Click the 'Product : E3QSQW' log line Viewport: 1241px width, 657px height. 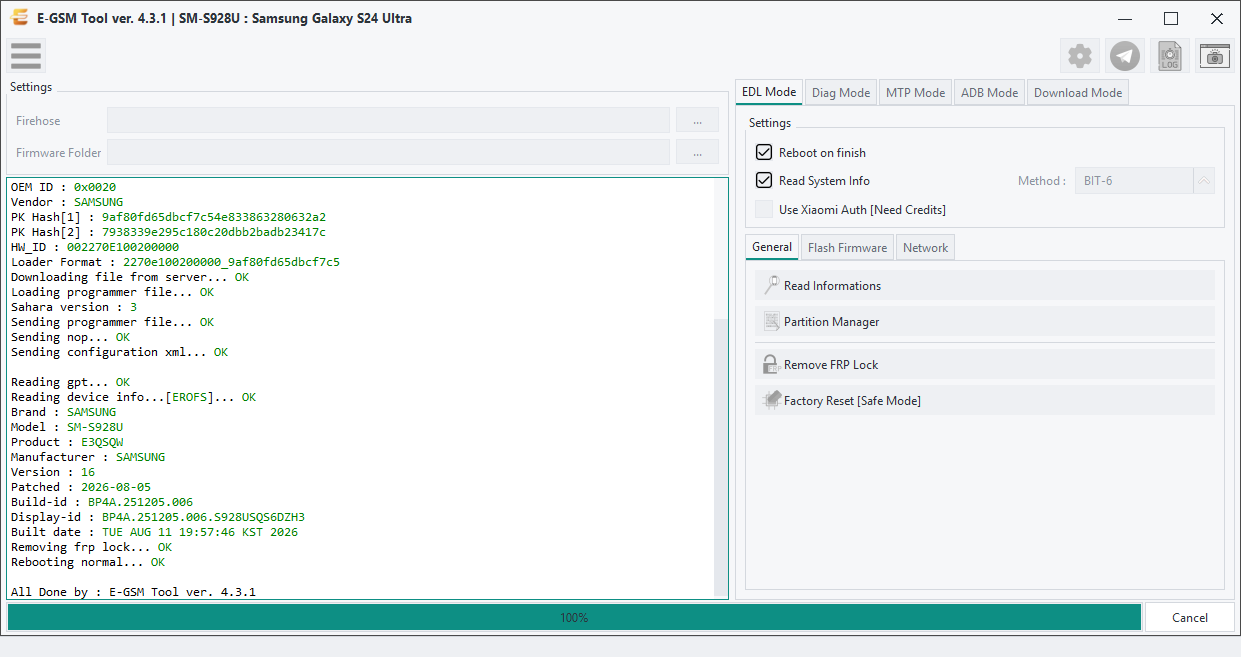point(67,442)
